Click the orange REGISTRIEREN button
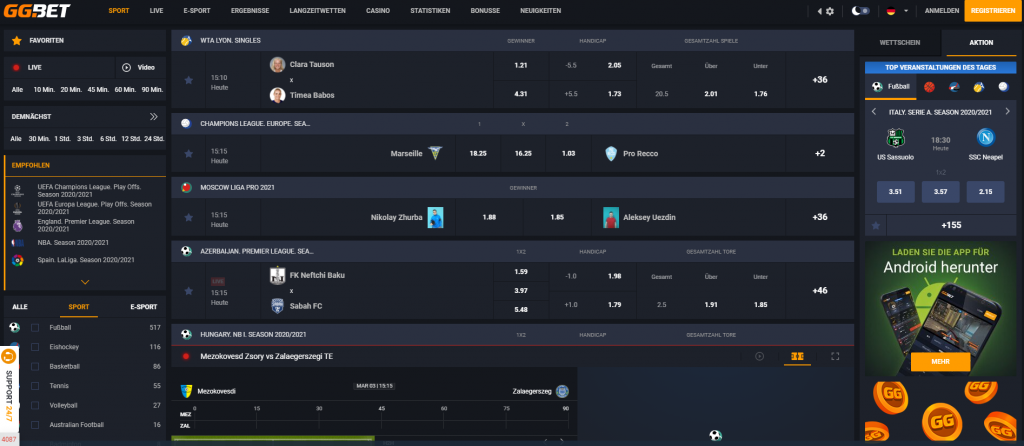The image size is (1024, 446). (993, 11)
